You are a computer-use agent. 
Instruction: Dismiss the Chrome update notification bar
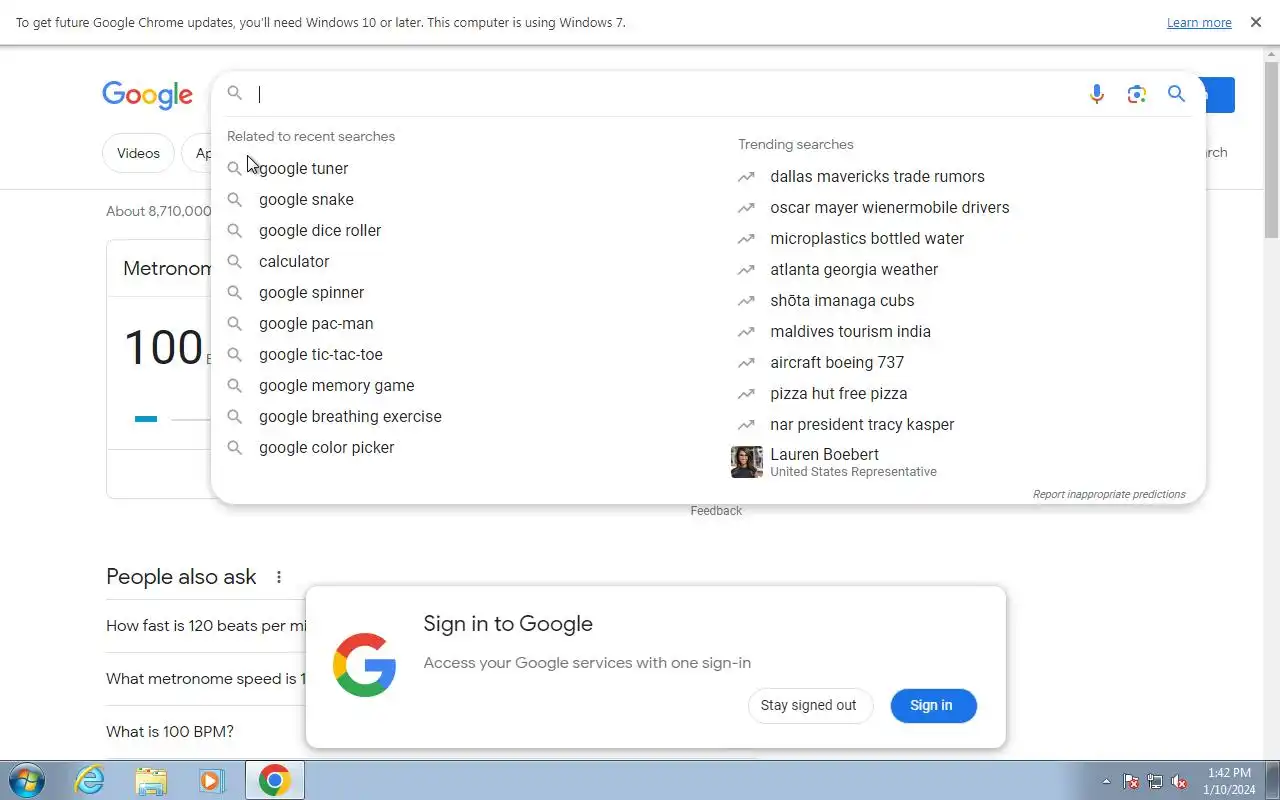[1256, 22]
